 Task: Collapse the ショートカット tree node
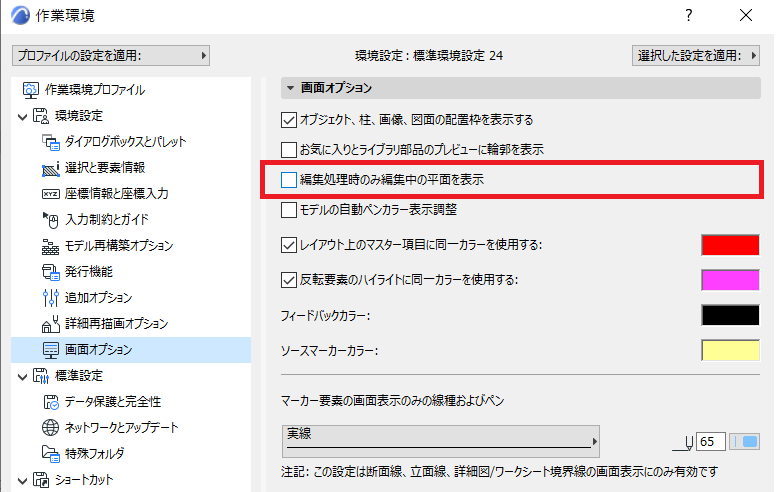click(x=22, y=481)
